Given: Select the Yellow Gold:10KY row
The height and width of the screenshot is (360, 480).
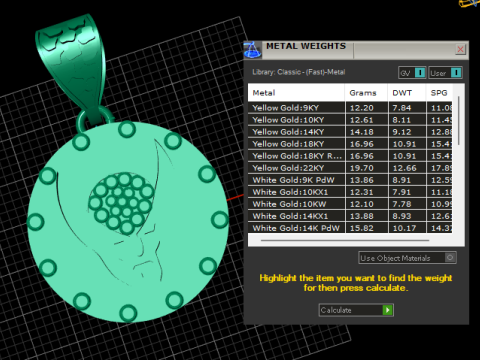Looking at the screenshot, I should pyautogui.click(x=350, y=120).
